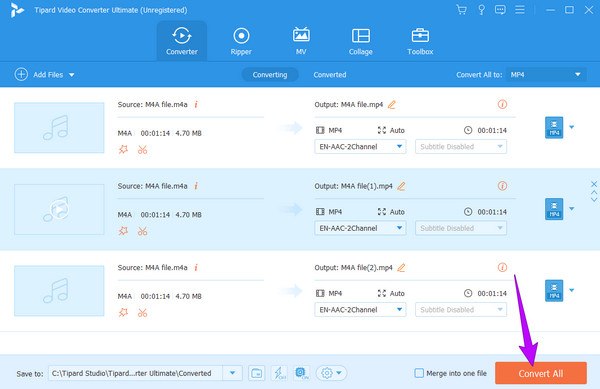Open the shopping cart purchase icon

tap(461, 10)
